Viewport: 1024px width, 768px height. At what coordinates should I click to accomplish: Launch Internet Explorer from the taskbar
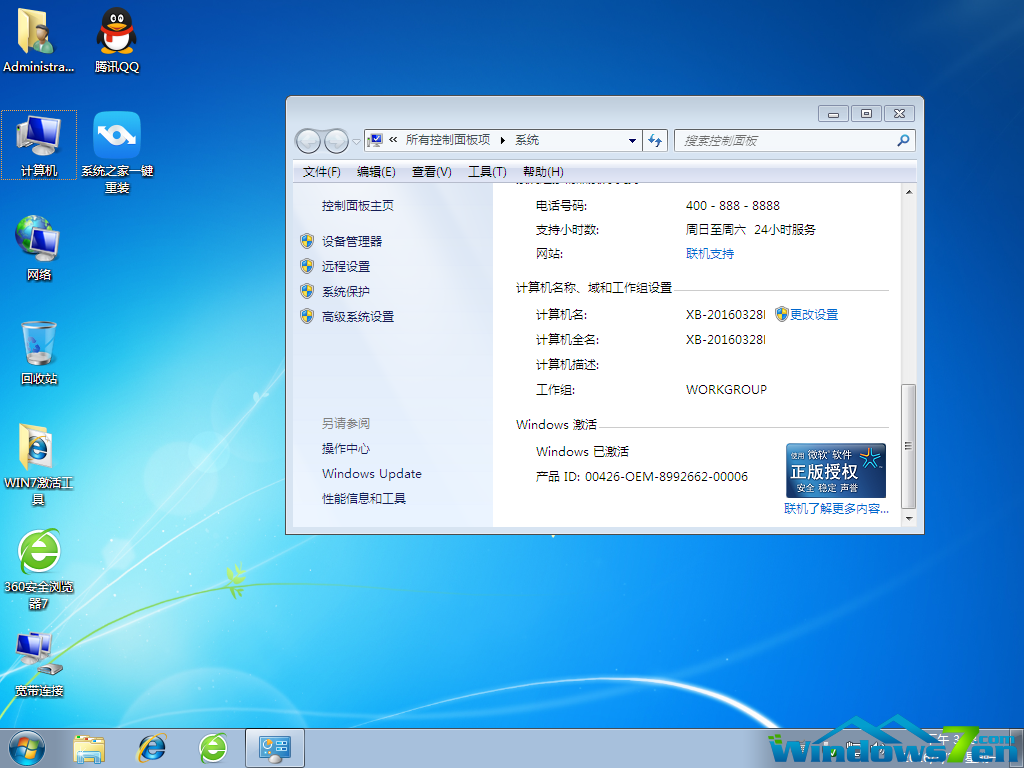tap(152, 748)
